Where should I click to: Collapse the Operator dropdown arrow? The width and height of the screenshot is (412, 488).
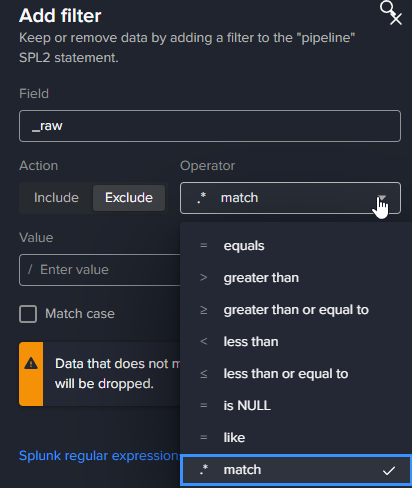[382, 198]
